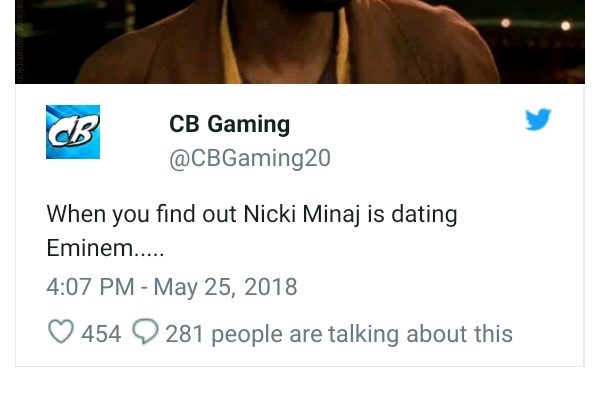600x398 pixels.
Task: Click the glowing lights in the image background
Action: point(536,24)
